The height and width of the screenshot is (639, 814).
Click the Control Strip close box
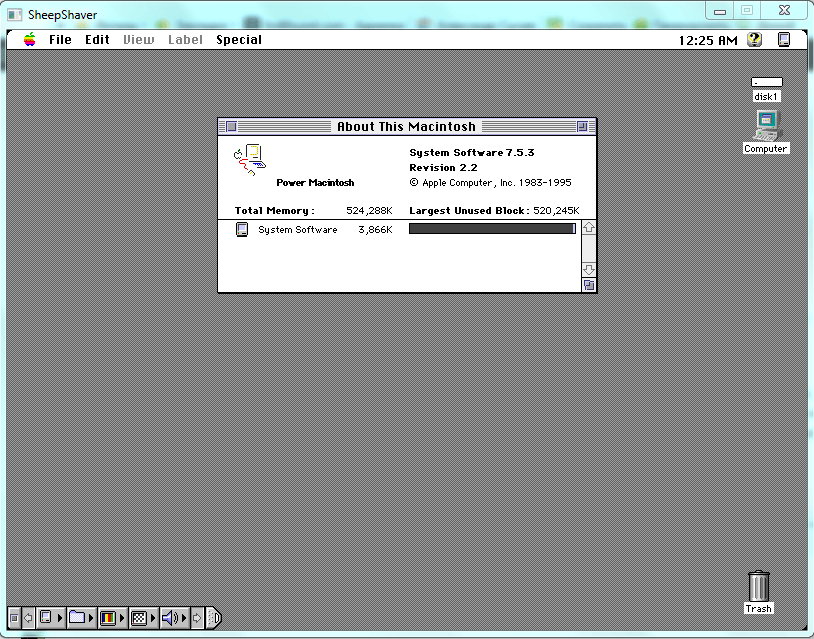point(14,618)
